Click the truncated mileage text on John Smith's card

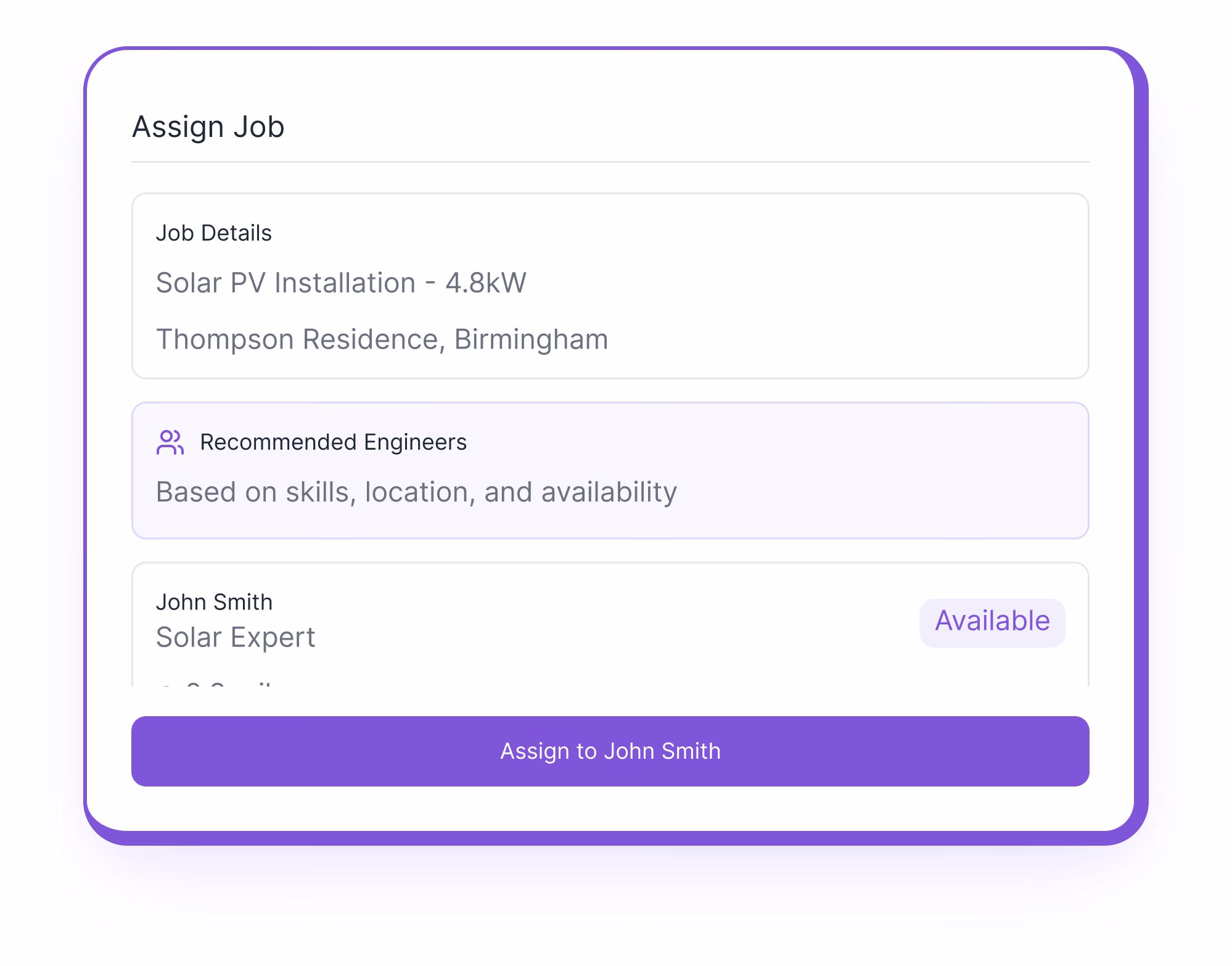tap(216, 685)
